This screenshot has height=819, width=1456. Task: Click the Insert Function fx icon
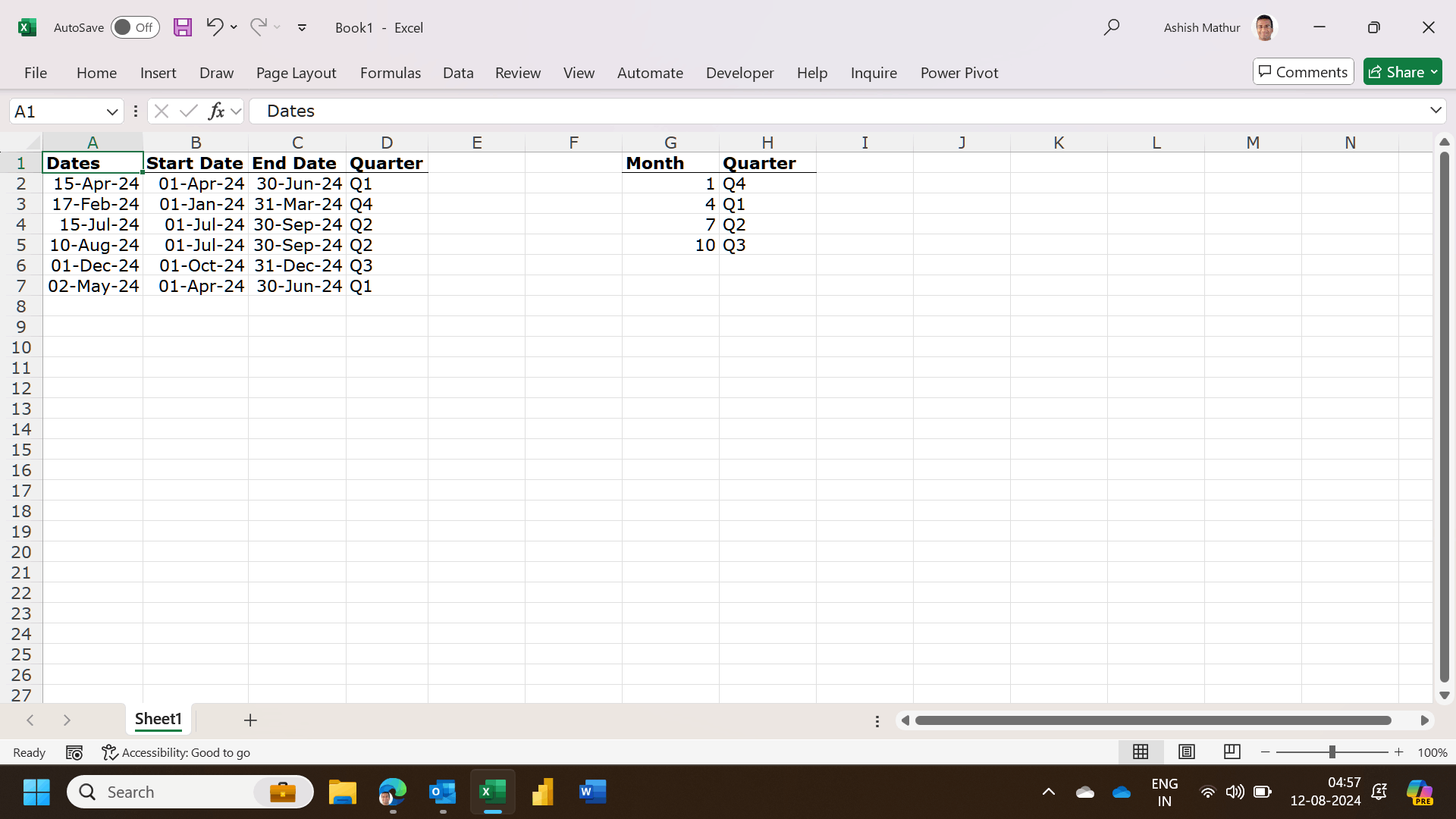[216, 111]
